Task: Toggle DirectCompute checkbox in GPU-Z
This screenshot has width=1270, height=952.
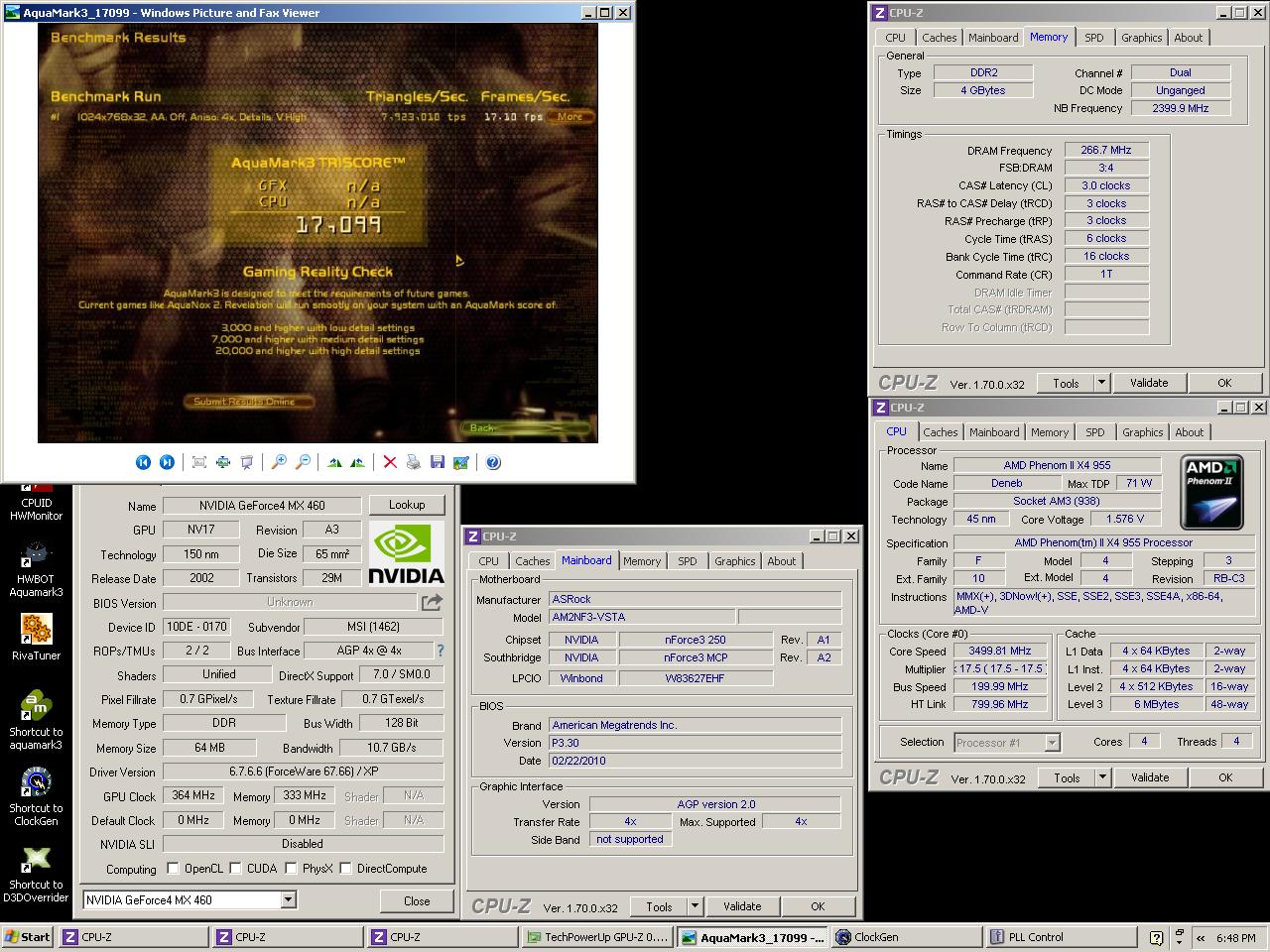Action: 345,869
